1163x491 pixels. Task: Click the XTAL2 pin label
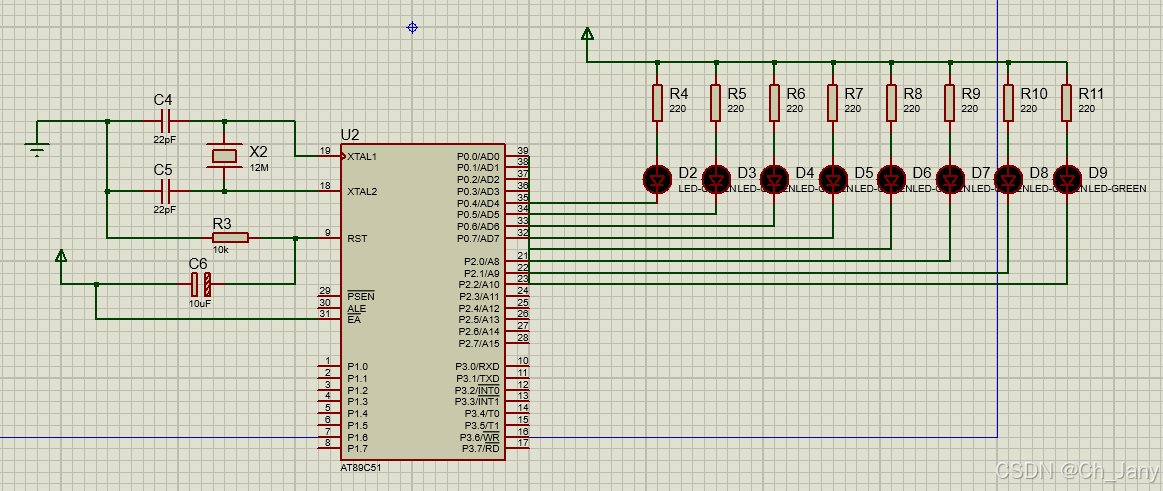click(362, 191)
